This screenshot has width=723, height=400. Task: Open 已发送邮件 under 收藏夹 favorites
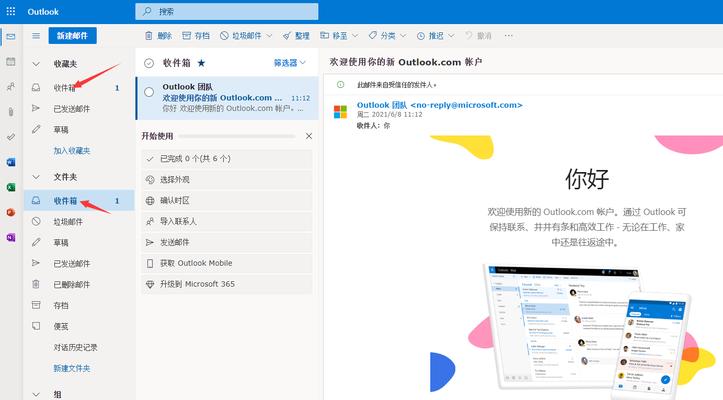[79, 109]
